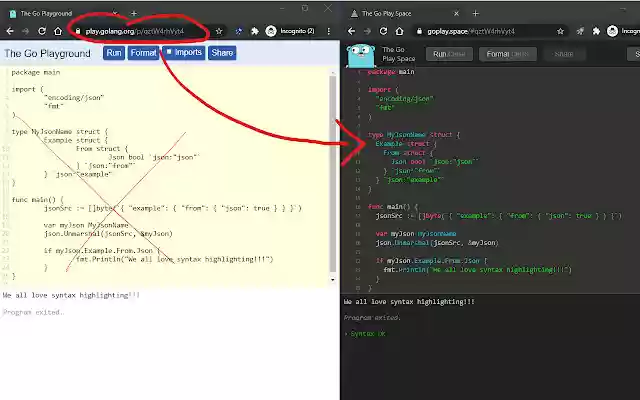
Task: Click the pinned extension icon beside the left star
Action: click(239, 31)
